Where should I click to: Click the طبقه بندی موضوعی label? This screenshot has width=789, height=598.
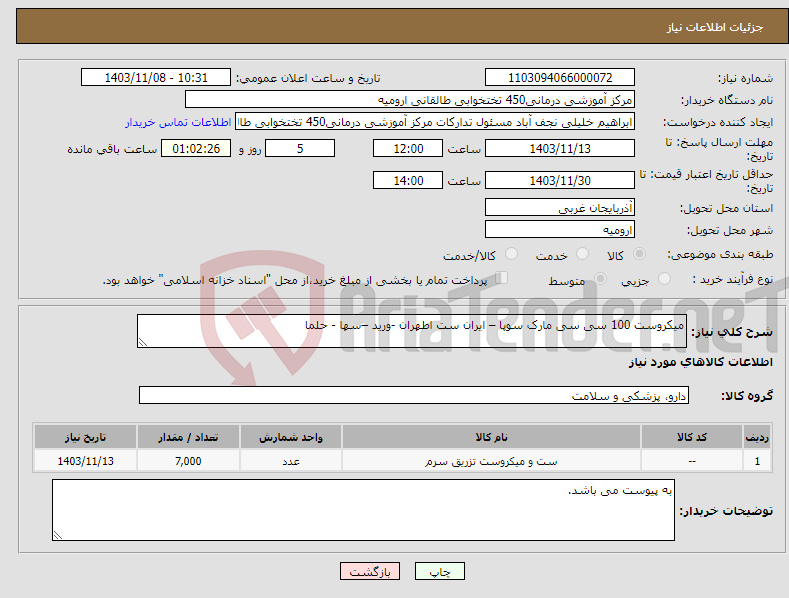[x=720, y=254]
